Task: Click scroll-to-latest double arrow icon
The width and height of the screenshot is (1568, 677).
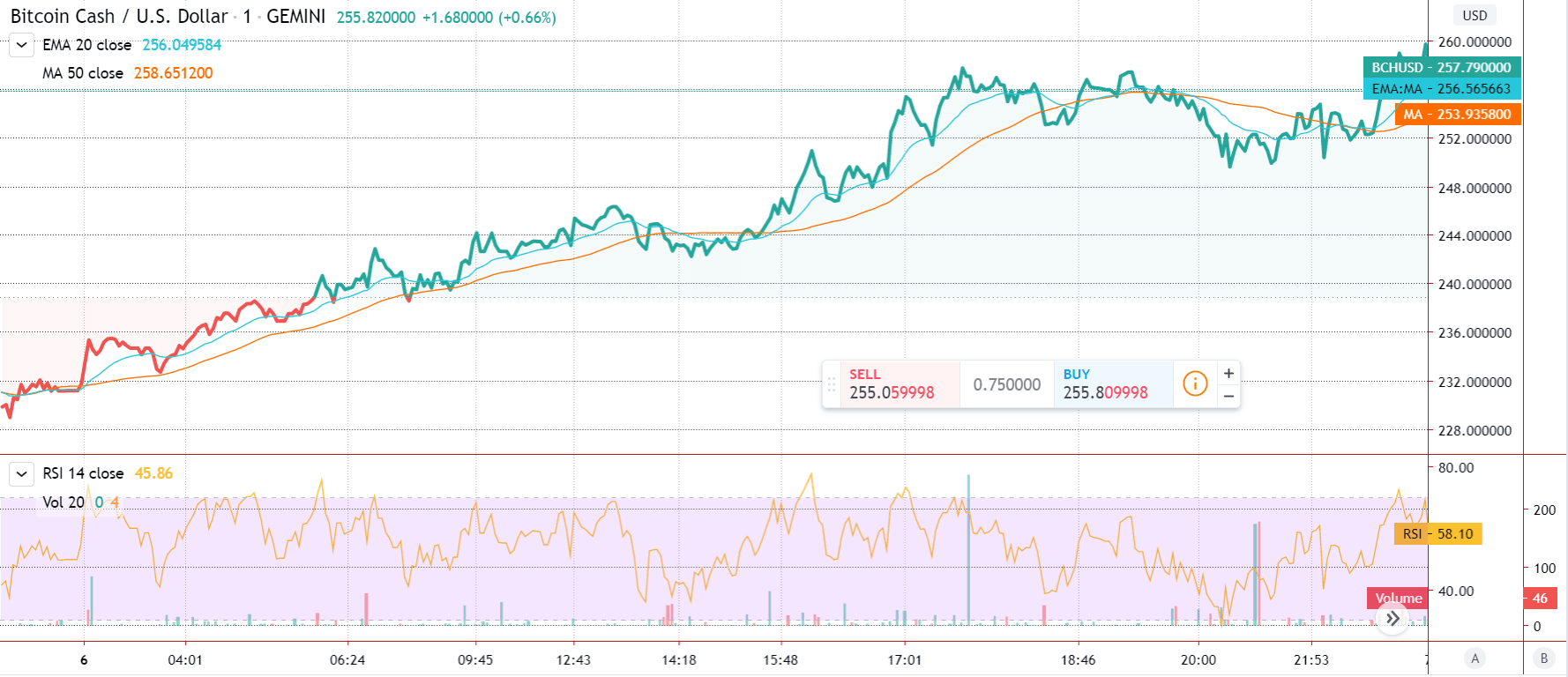Action: tap(1393, 618)
